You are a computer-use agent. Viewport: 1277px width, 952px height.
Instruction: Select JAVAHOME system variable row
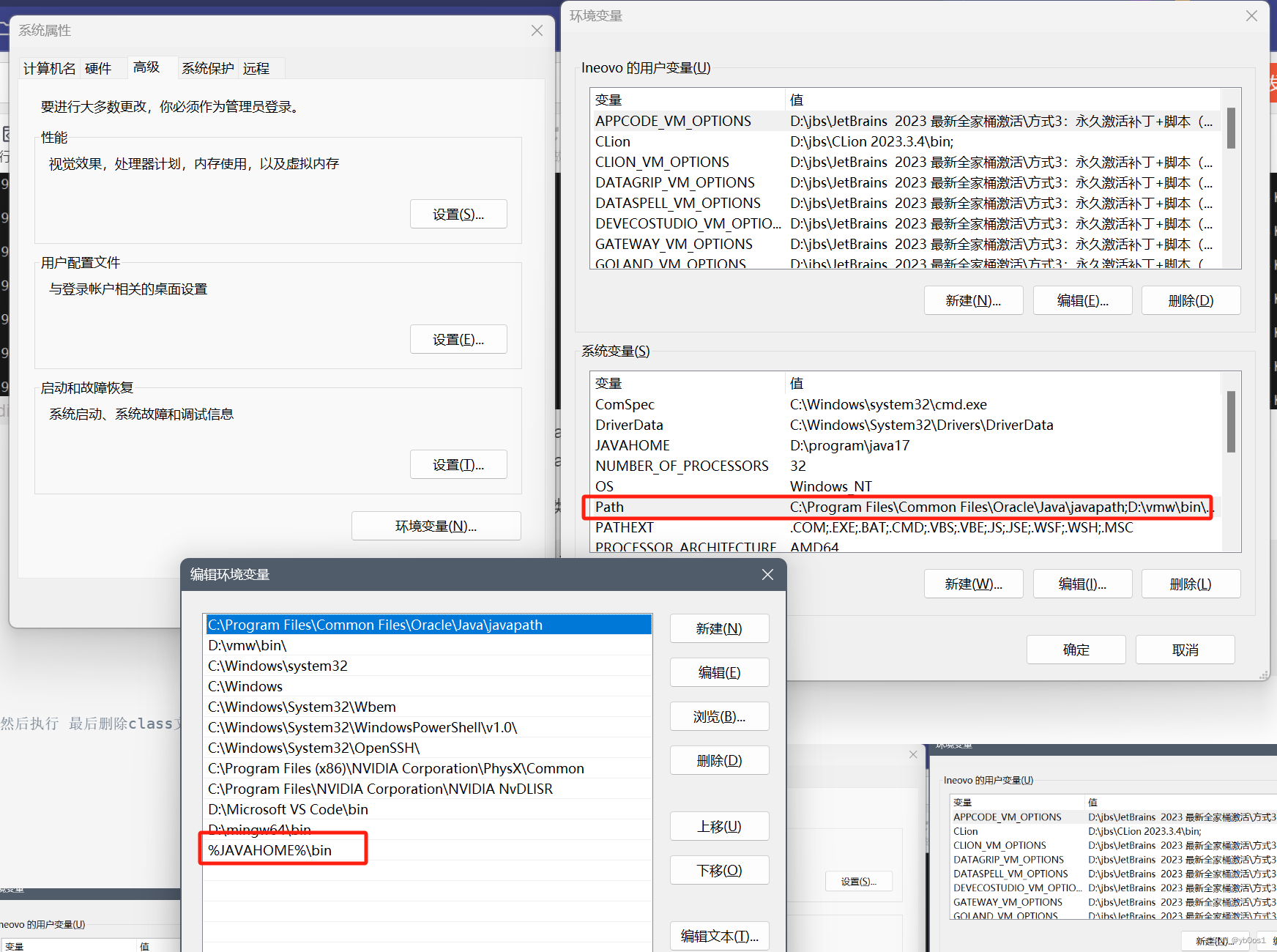pyautogui.click(x=905, y=445)
